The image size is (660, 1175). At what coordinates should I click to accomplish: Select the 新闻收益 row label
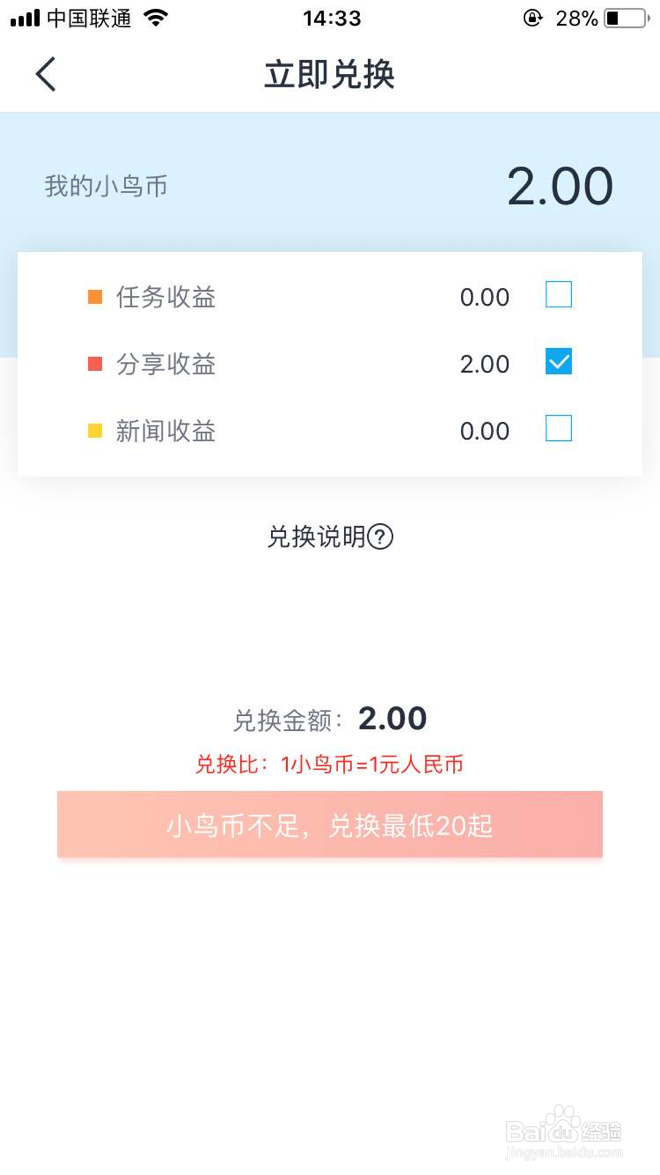pyautogui.click(x=166, y=431)
